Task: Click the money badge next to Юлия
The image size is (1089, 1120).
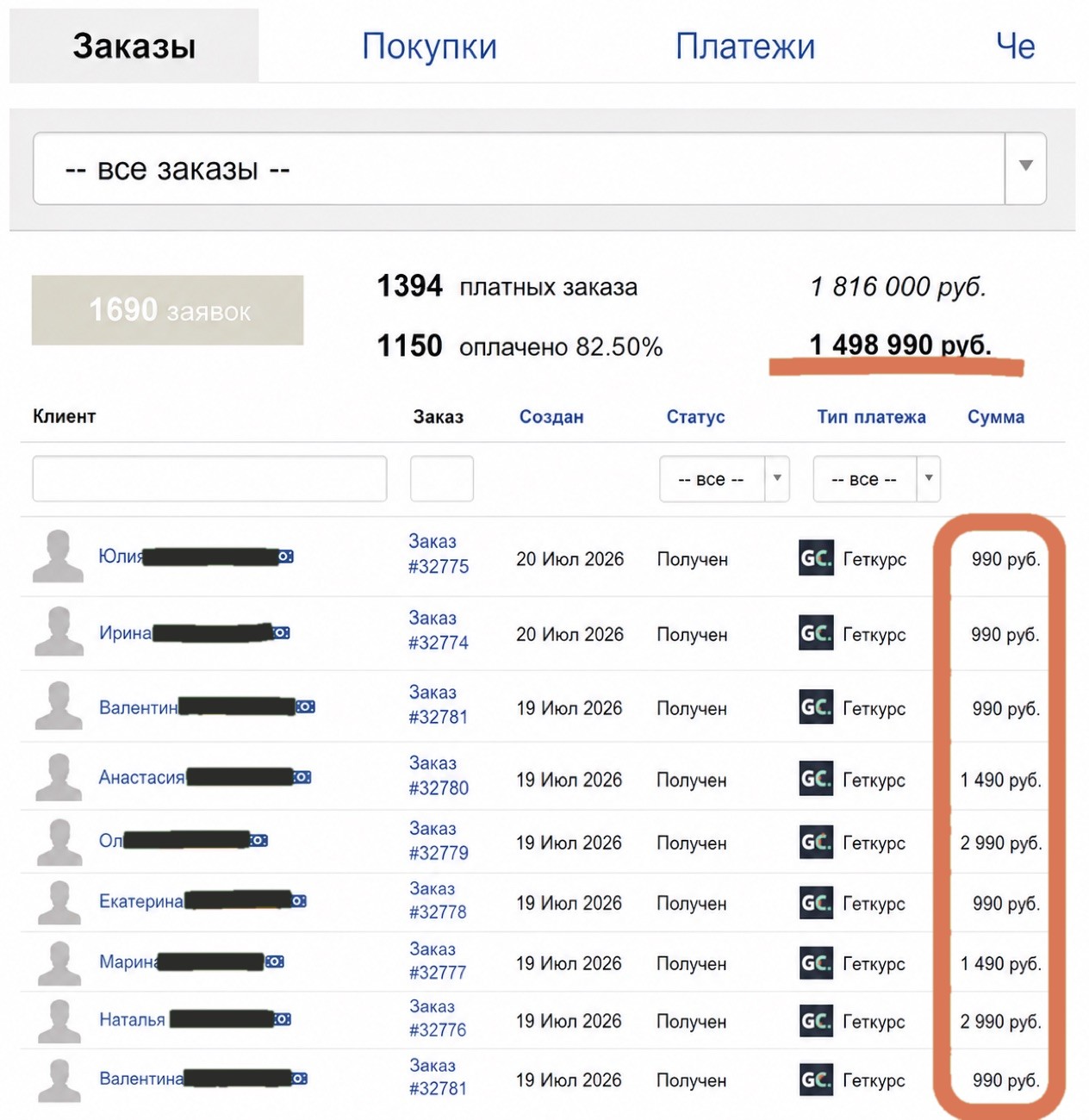Action: coord(286,557)
